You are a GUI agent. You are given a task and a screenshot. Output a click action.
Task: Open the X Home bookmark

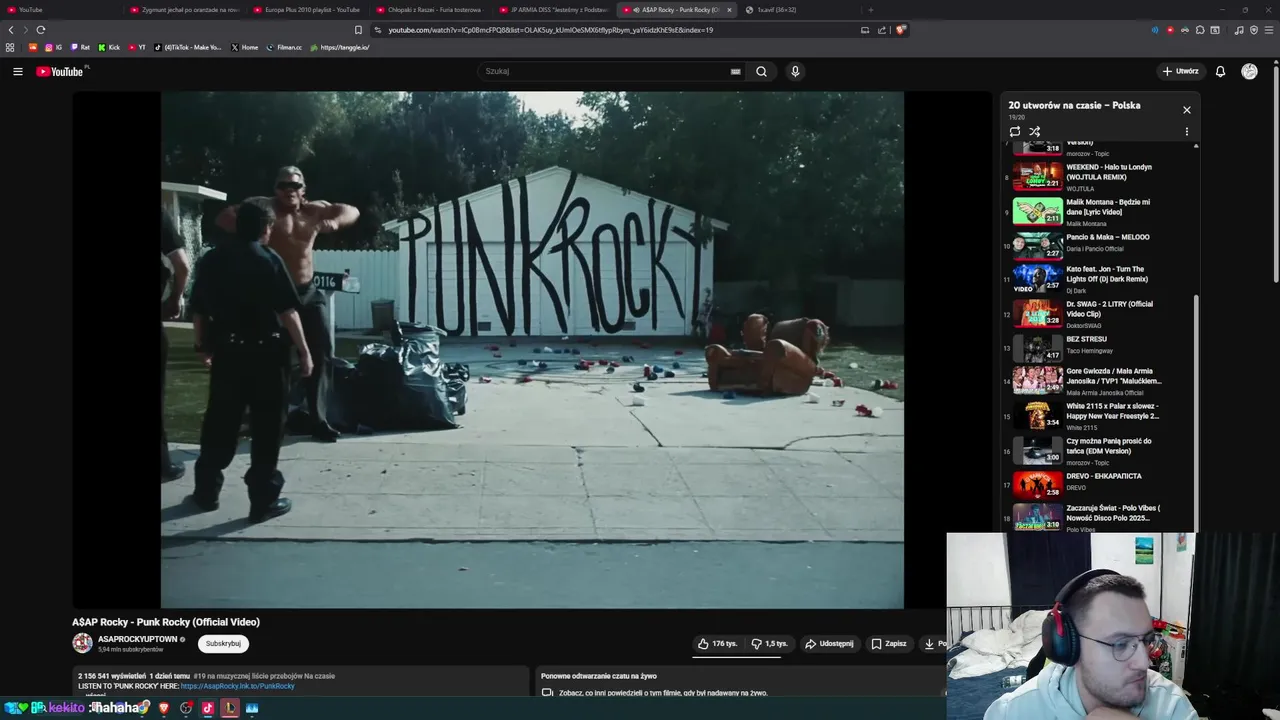pyautogui.click(x=244, y=47)
